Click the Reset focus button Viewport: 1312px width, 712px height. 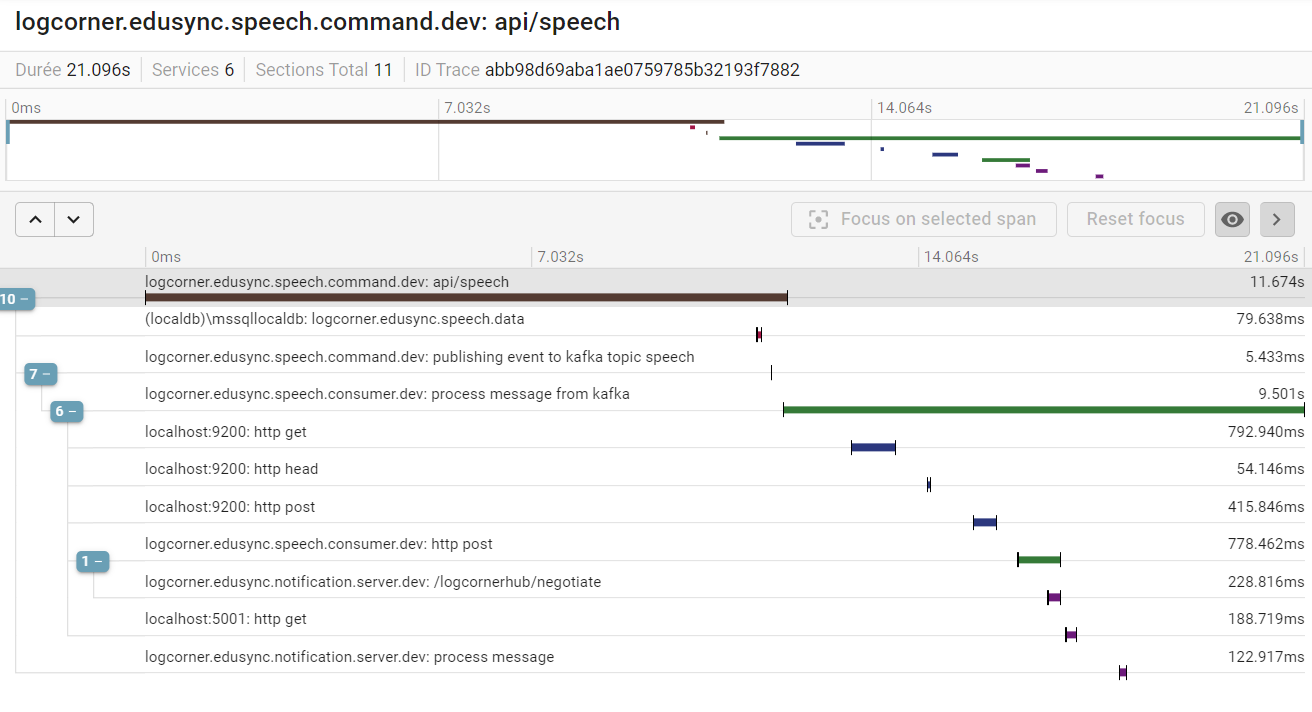tap(1135, 219)
